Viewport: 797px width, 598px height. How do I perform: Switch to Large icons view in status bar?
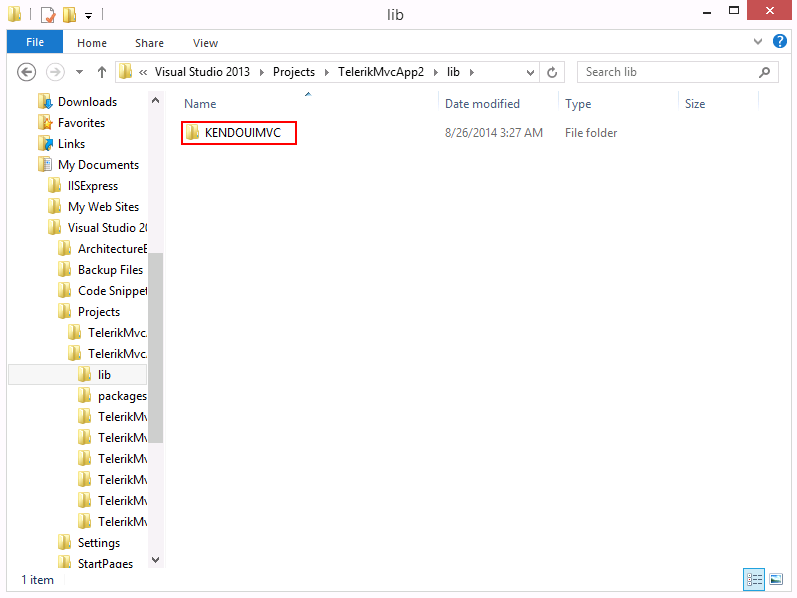776,579
